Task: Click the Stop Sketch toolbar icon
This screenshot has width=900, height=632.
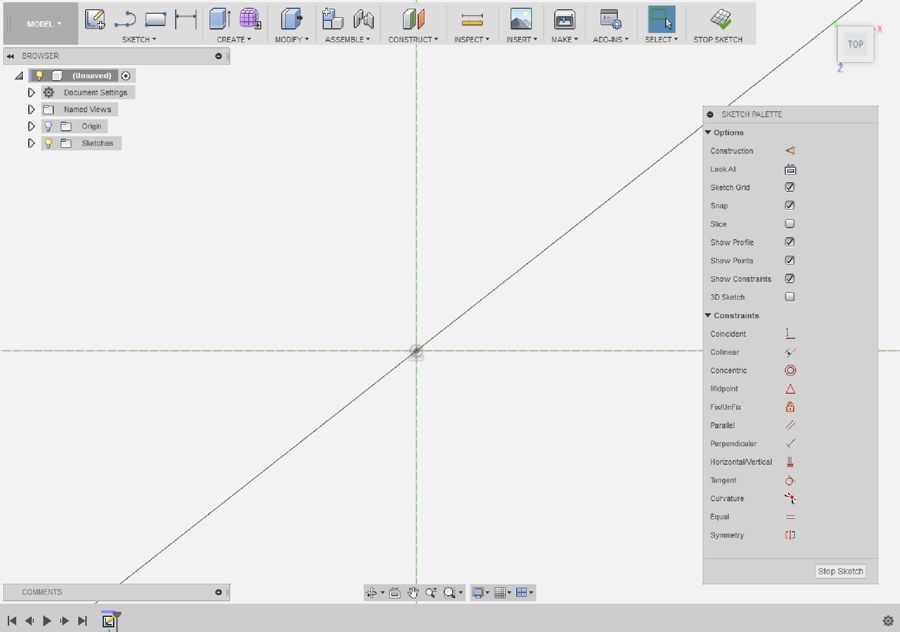Action: point(720,19)
